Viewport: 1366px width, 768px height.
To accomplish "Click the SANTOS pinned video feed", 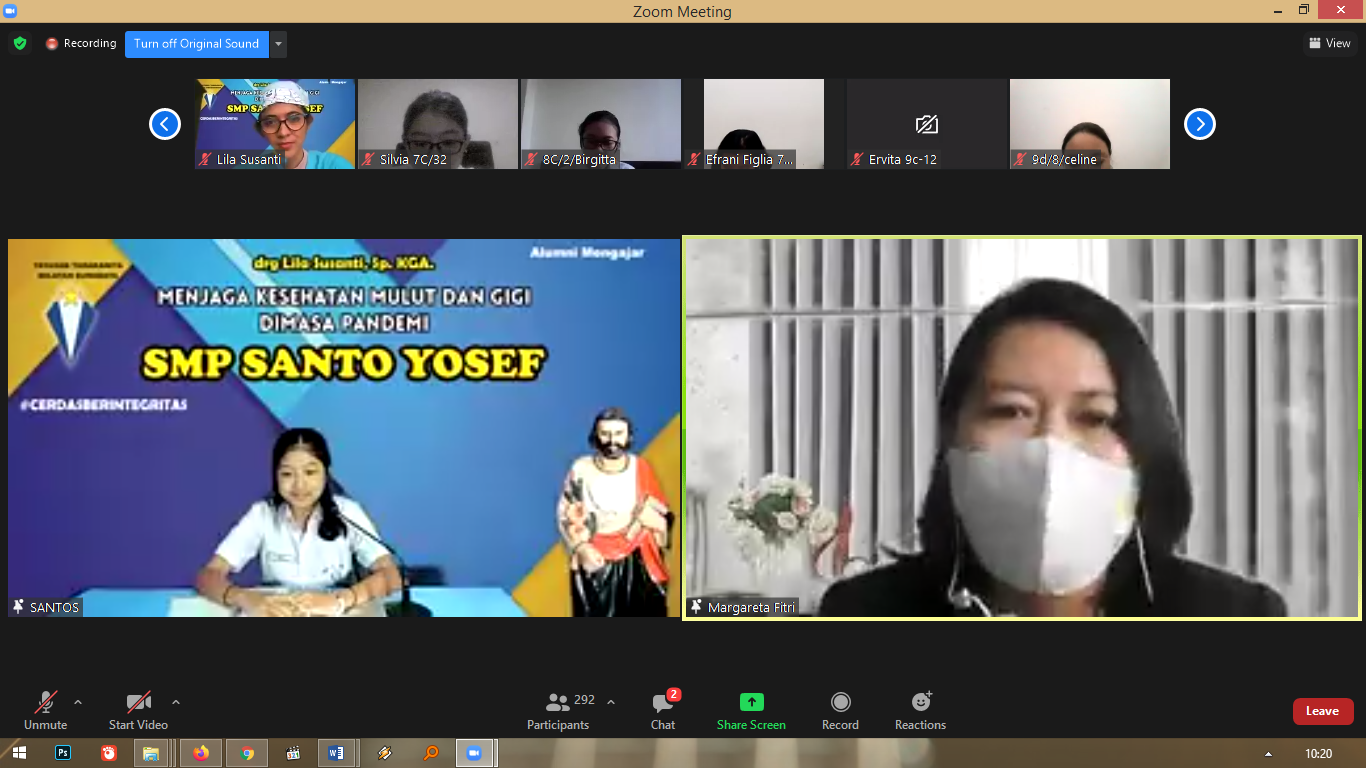I will click(344, 428).
